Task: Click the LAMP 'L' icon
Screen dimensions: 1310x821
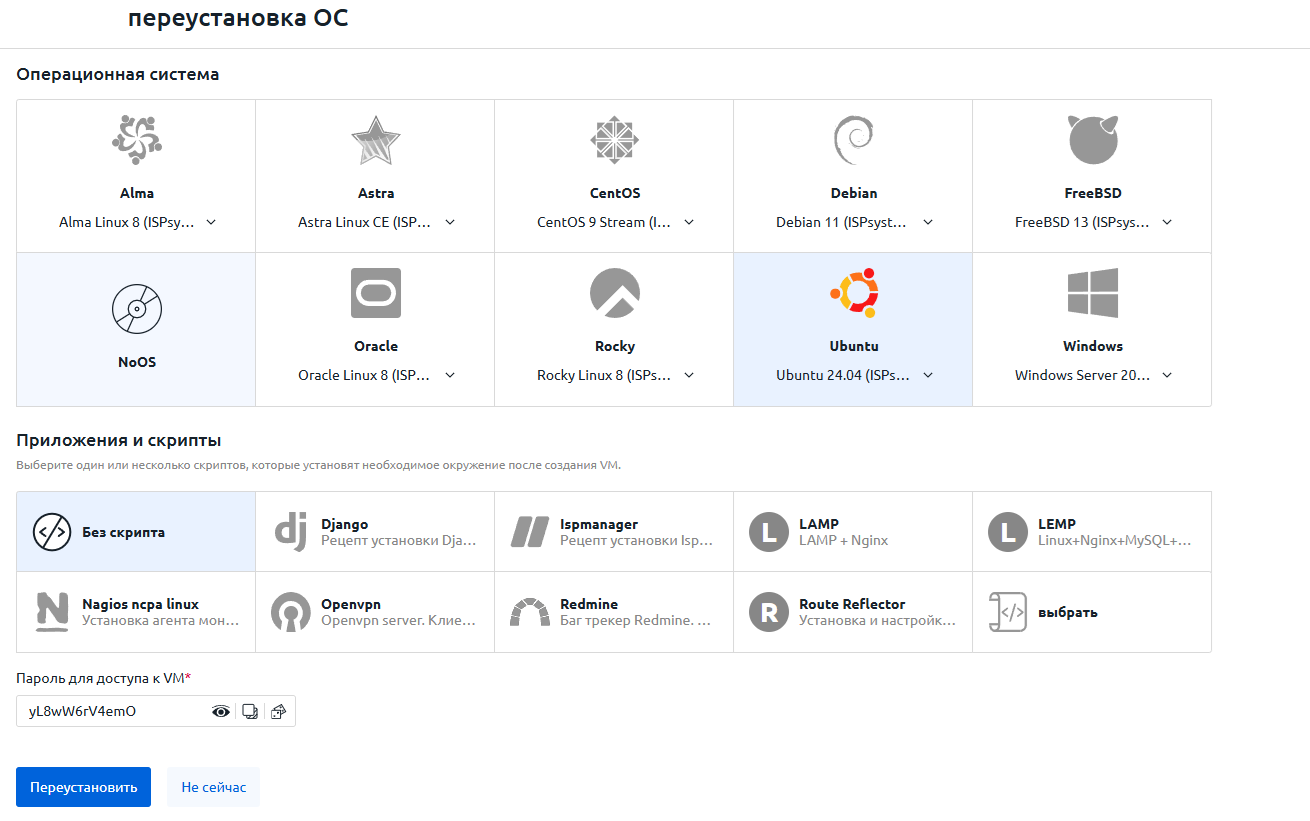Action: 769,532
